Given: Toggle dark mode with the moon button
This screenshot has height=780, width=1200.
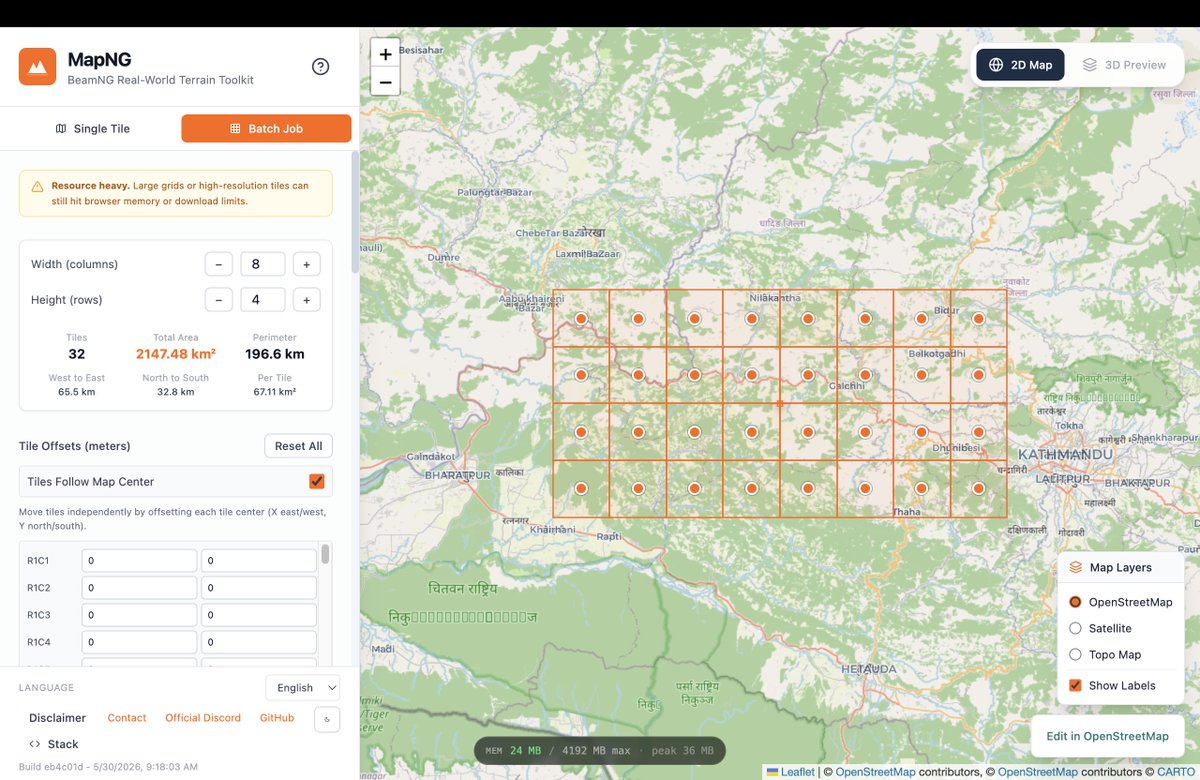Looking at the screenshot, I should [x=326, y=718].
